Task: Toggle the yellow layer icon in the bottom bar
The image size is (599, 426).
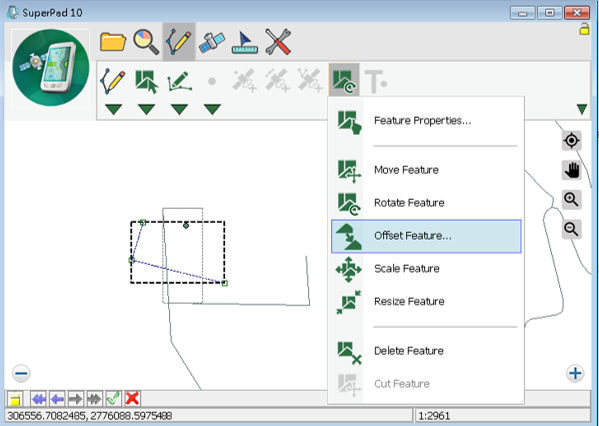Action: click(x=15, y=399)
